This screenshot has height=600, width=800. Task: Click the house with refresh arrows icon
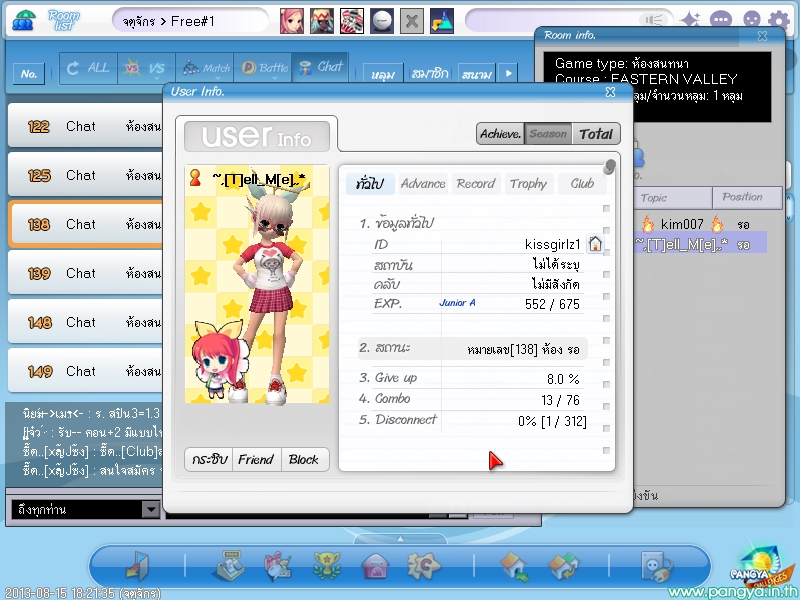click(563, 566)
